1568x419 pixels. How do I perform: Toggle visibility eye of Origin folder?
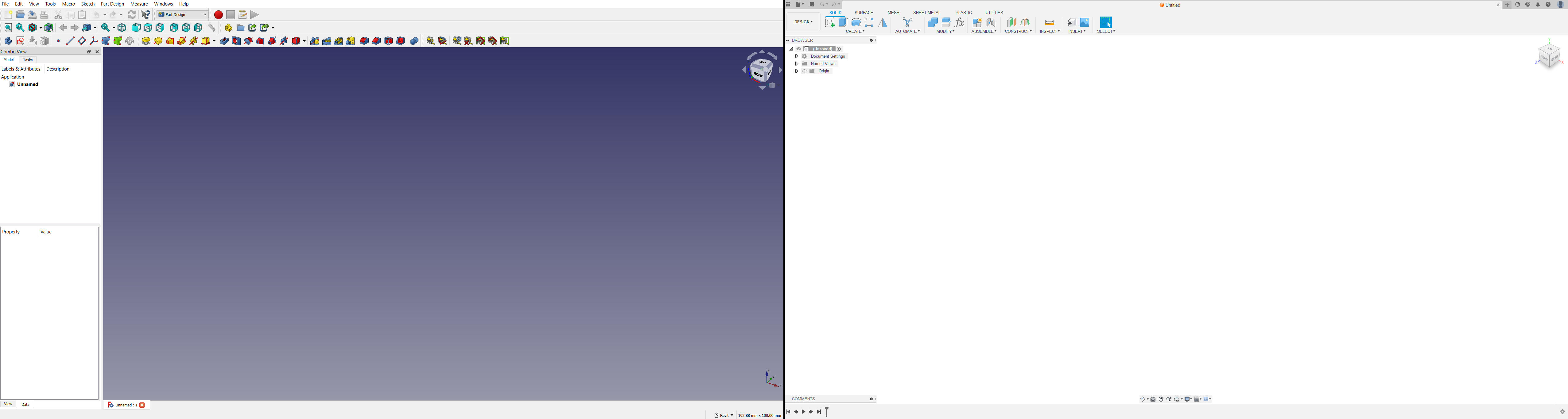click(x=804, y=71)
